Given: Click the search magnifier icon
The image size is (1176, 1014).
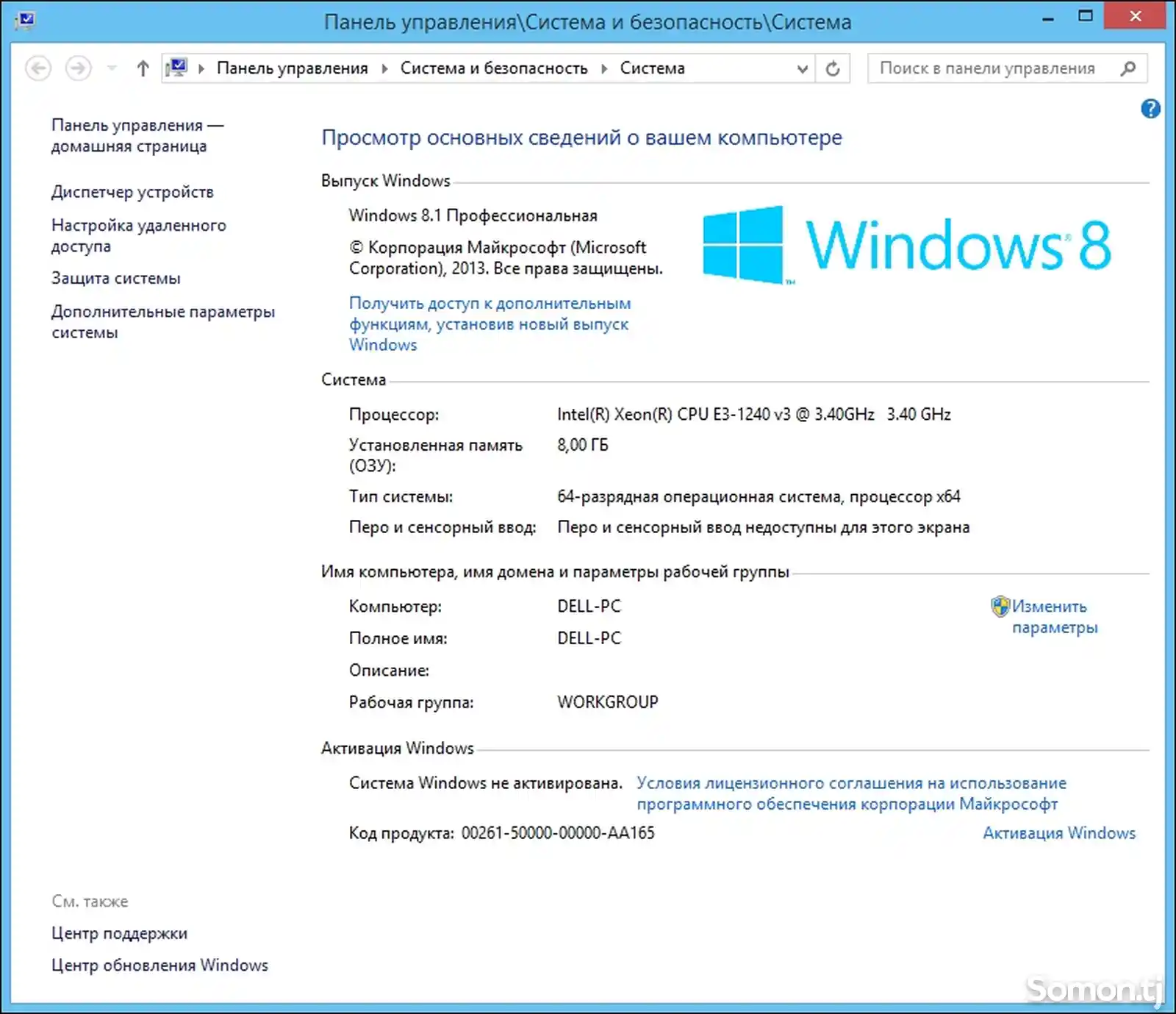Looking at the screenshot, I should [x=1128, y=68].
